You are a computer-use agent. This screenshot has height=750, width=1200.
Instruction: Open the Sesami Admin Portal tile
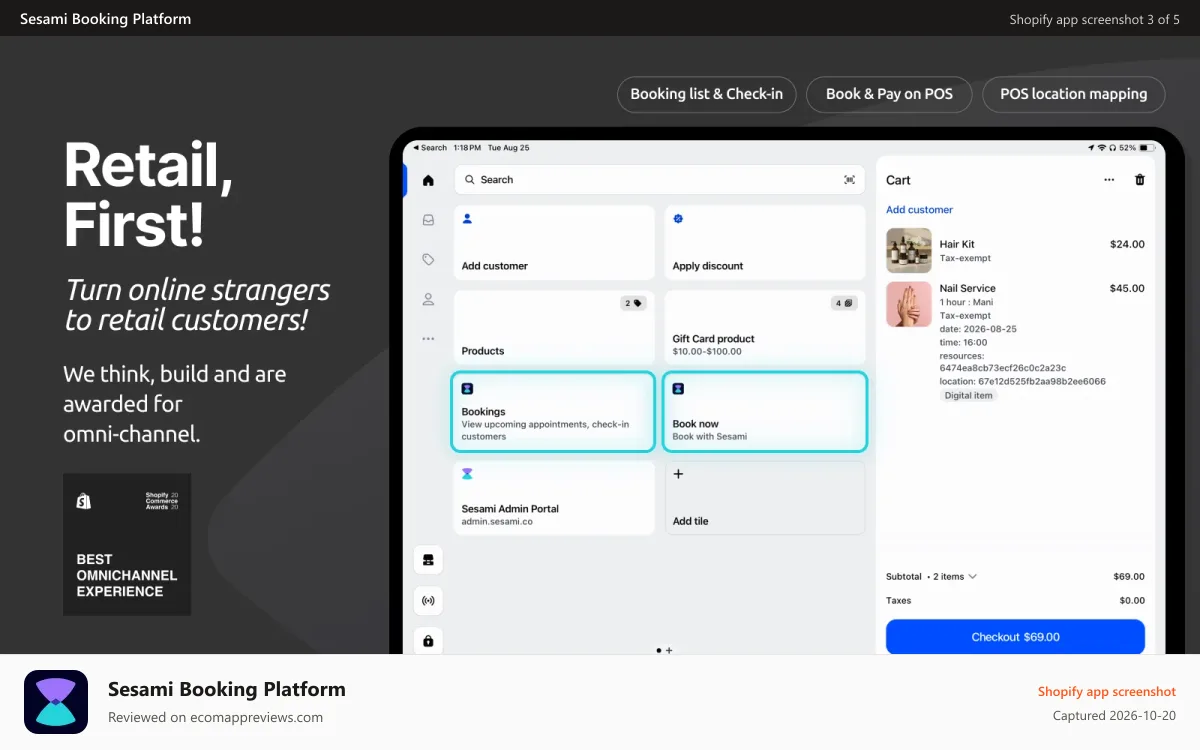pos(554,498)
